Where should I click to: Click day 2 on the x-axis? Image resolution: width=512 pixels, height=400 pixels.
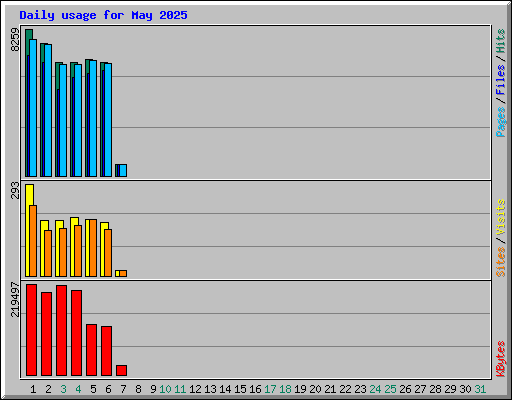click(x=48, y=389)
